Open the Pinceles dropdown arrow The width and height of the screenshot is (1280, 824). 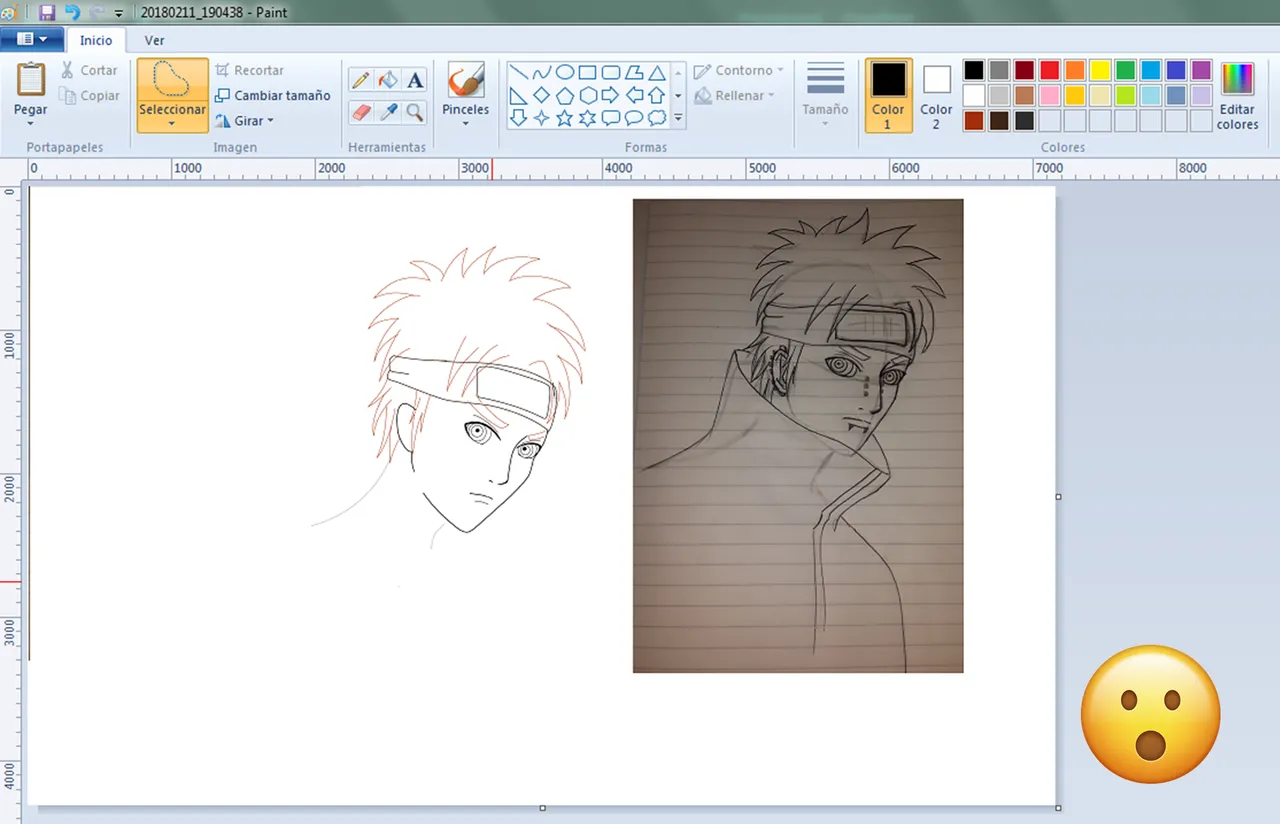point(466,124)
